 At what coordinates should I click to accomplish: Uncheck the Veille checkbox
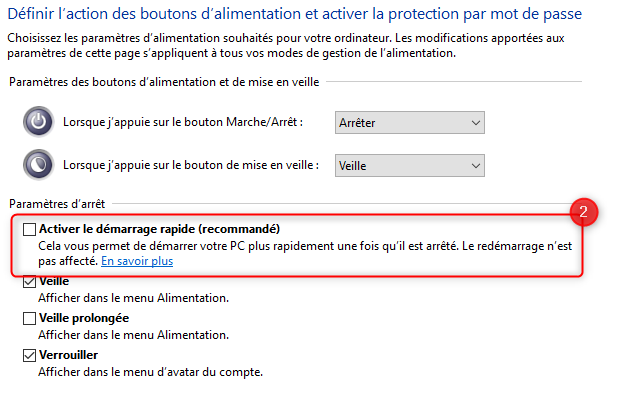(x=29, y=281)
